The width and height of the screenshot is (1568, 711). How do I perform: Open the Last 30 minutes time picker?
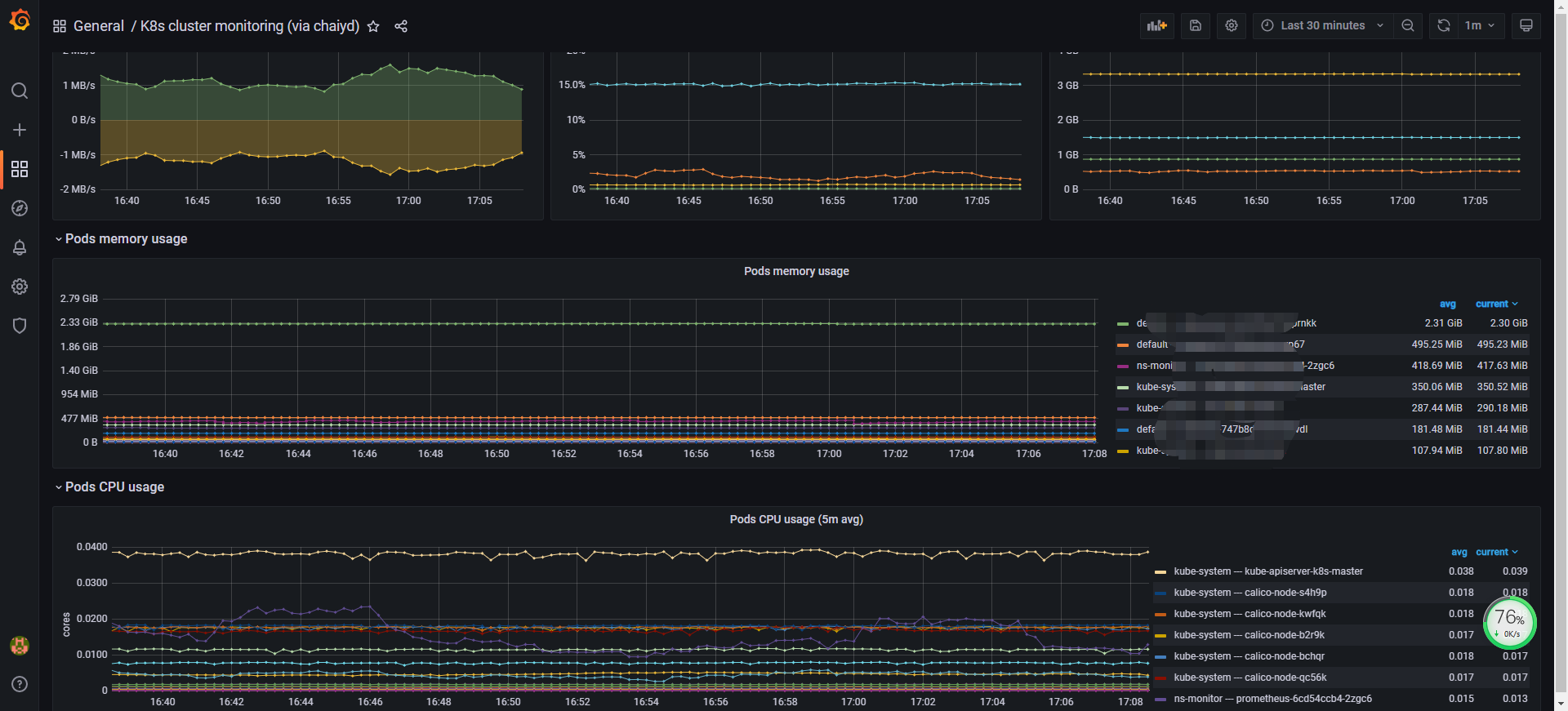coord(1322,25)
